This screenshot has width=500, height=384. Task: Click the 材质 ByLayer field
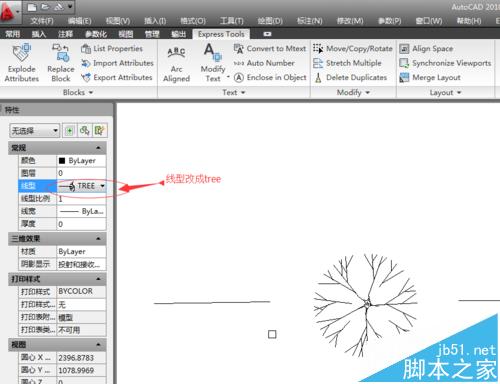[x=81, y=251]
